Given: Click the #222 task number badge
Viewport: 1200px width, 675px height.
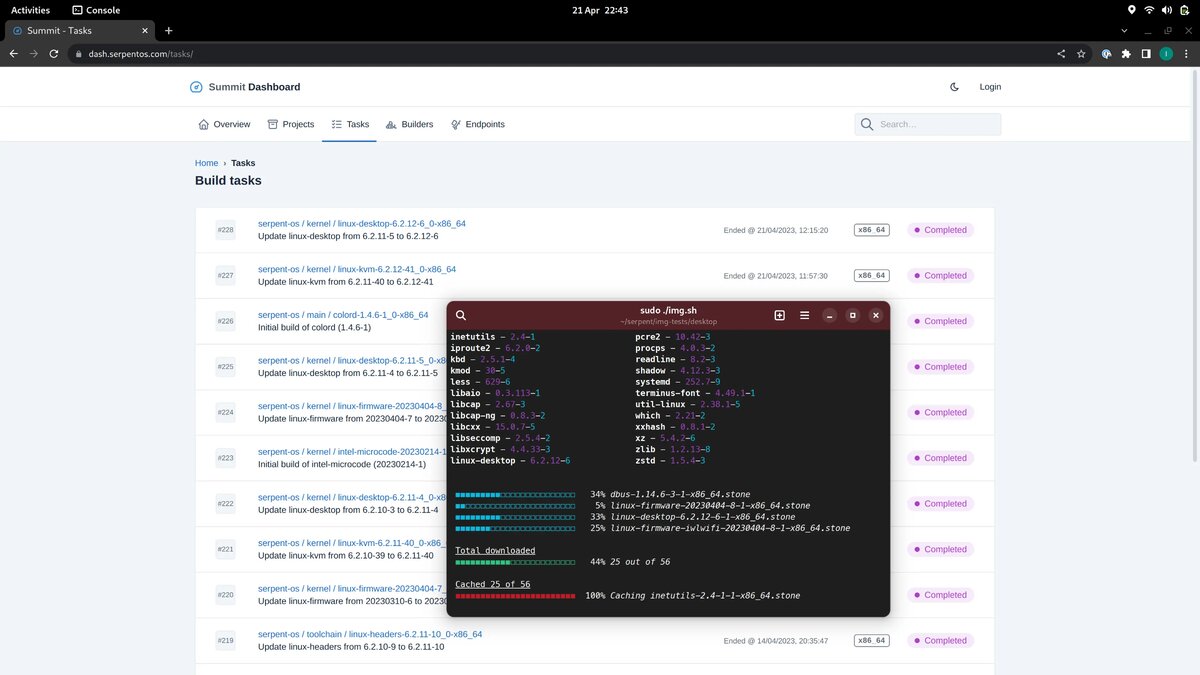Looking at the screenshot, I should (x=225, y=504).
